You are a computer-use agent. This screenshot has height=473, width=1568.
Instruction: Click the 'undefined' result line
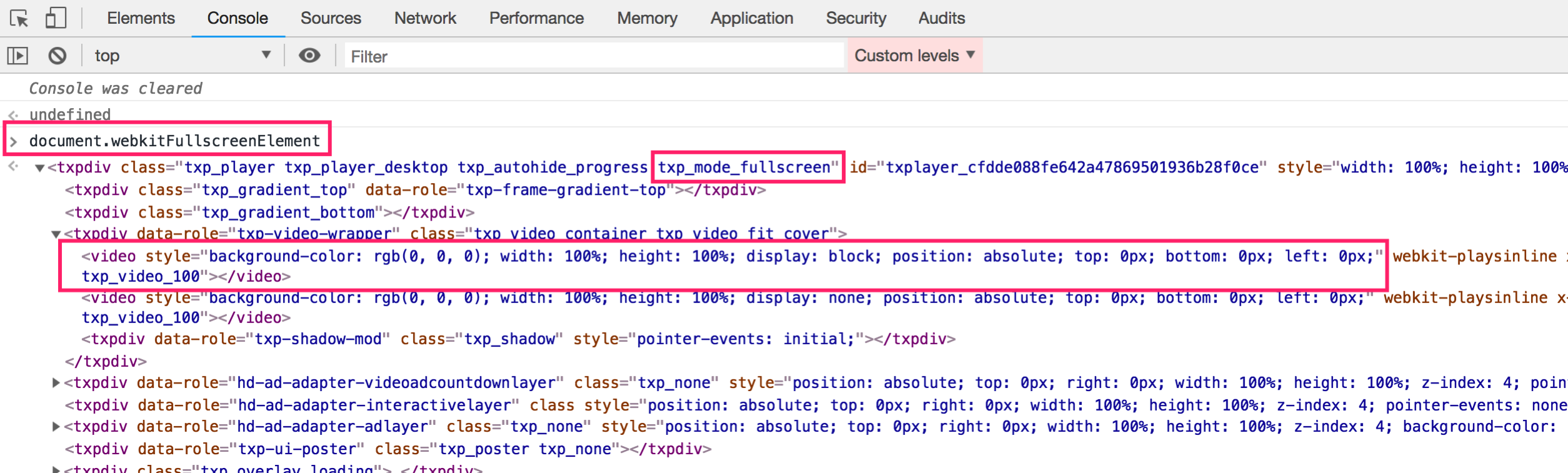click(x=70, y=115)
